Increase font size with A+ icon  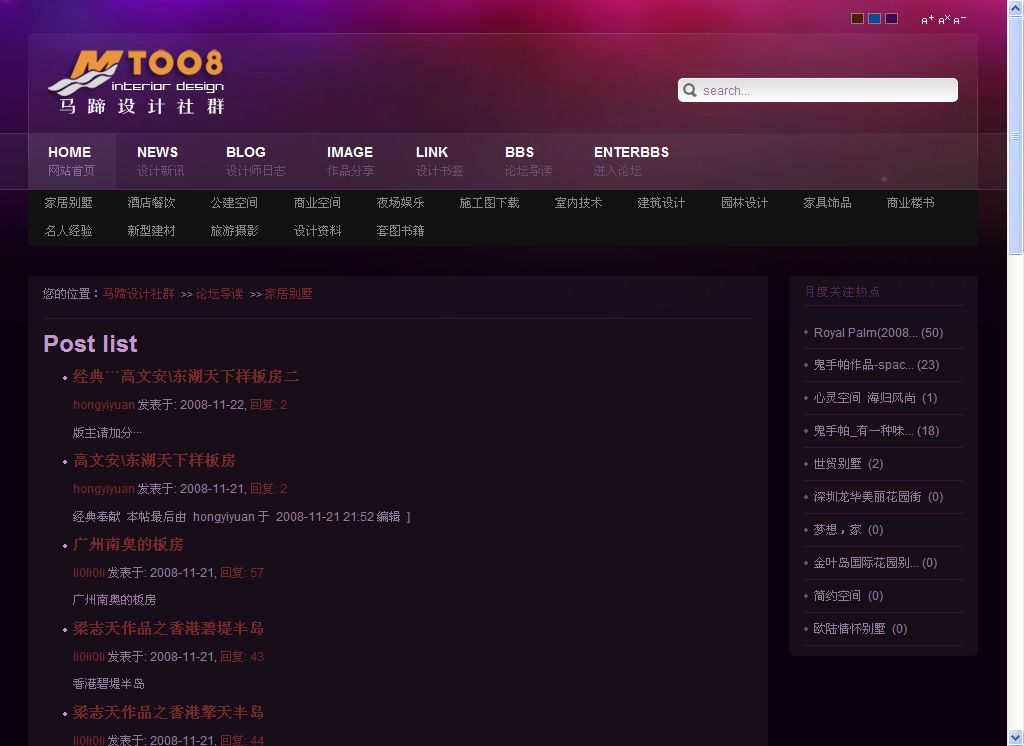[x=927, y=20]
